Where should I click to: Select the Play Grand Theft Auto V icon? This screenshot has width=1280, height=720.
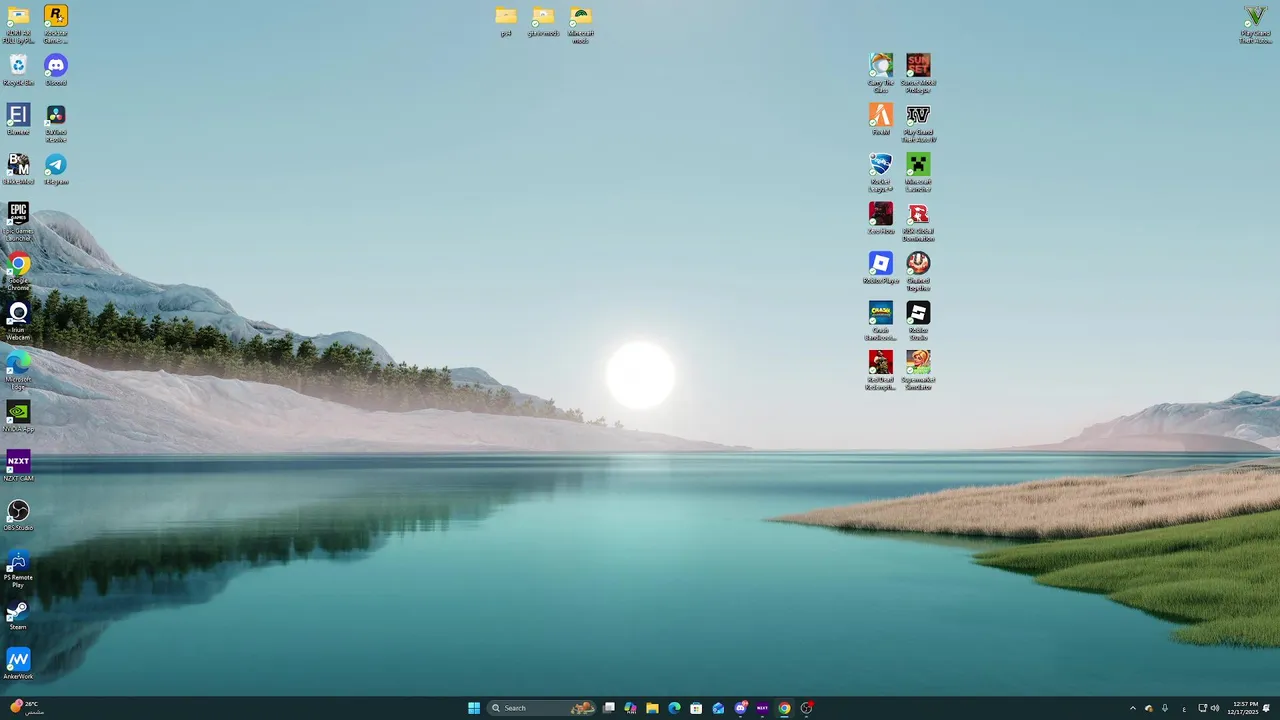click(x=1255, y=24)
